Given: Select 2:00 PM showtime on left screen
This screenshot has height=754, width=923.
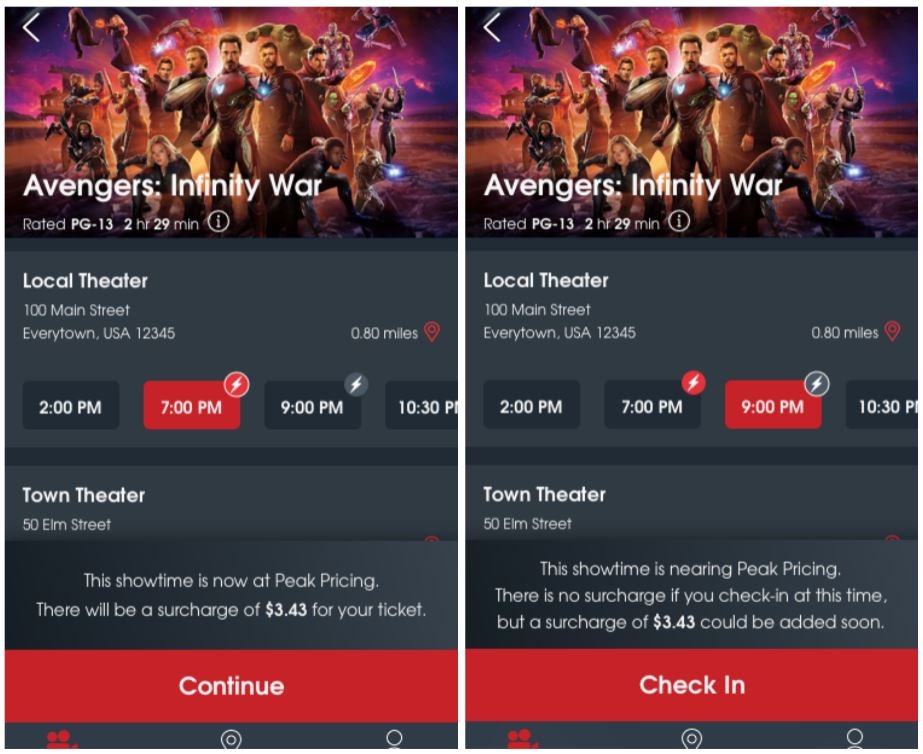Looking at the screenshot, I should click(71, 406).
